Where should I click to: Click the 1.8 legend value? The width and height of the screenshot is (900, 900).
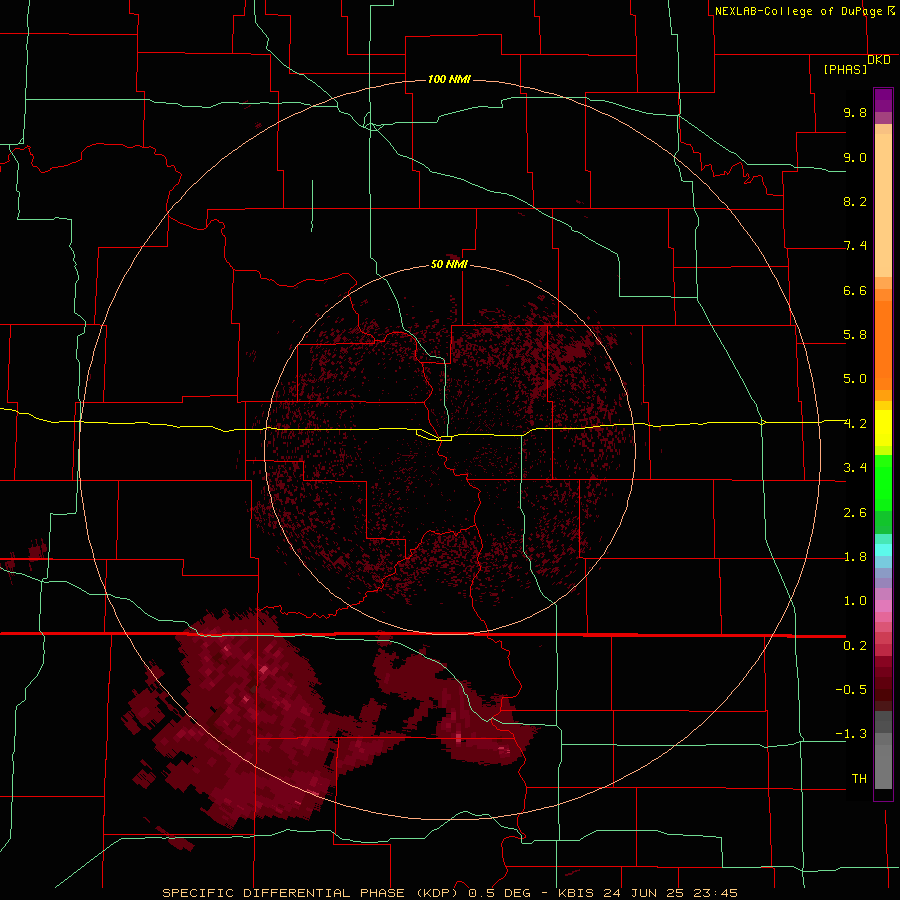click(x=855, y=557)
